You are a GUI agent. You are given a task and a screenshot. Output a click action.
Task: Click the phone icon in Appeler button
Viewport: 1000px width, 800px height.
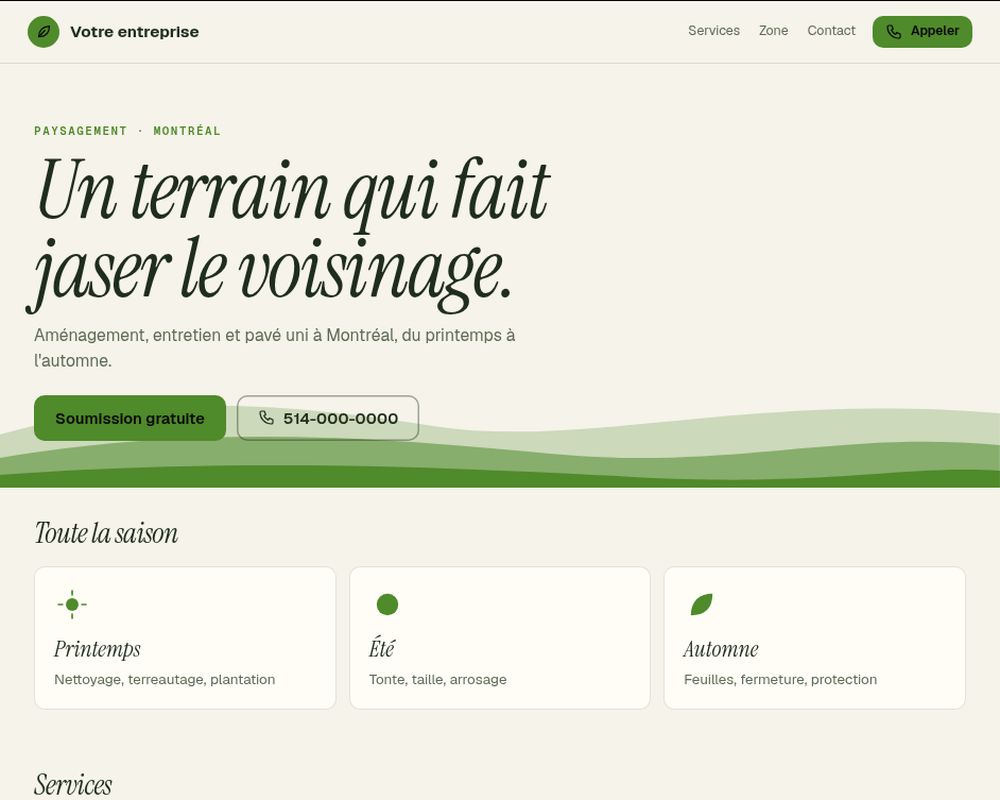[x=893, y=31]
